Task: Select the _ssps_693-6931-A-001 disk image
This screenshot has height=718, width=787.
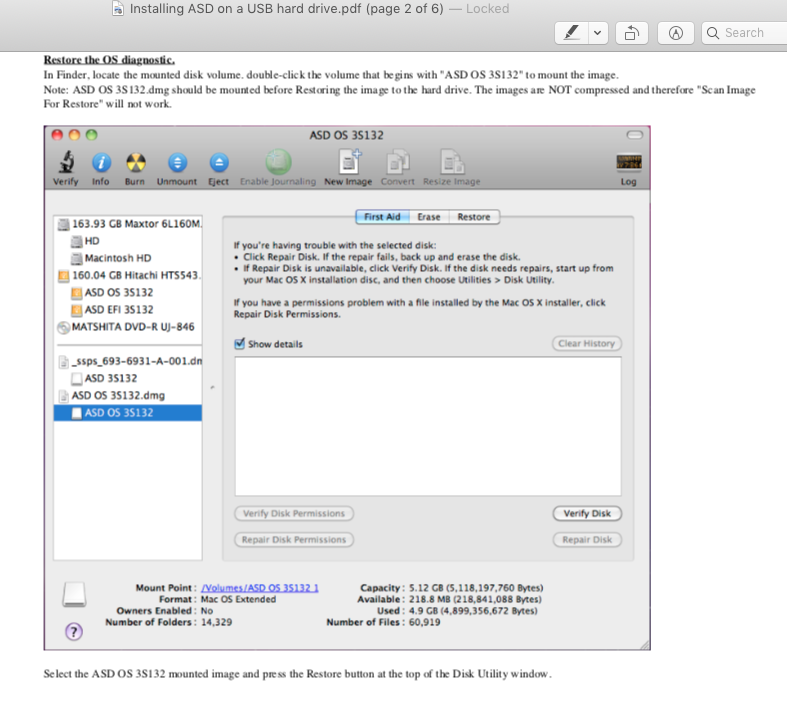Action: tap(128, 361)
